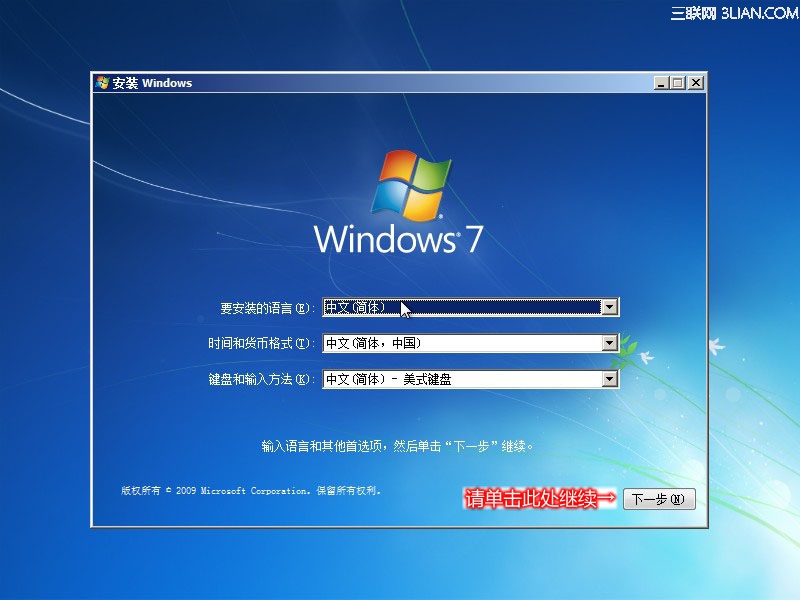800x600 pixels.
Task: Select the 中文(简体) language combo box field
Action: click(470, 307)
